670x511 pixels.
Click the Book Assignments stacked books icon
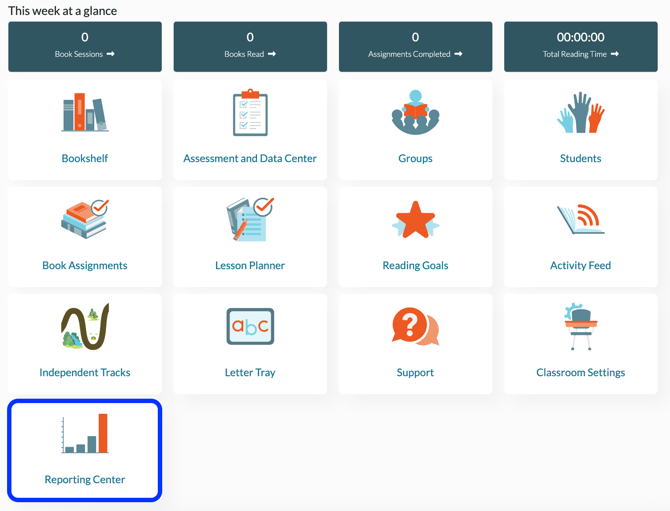click(85, 219)
